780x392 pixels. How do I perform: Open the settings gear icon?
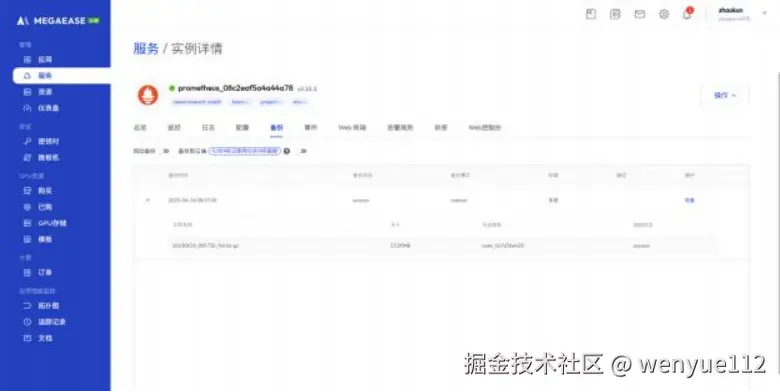point(664,14)
